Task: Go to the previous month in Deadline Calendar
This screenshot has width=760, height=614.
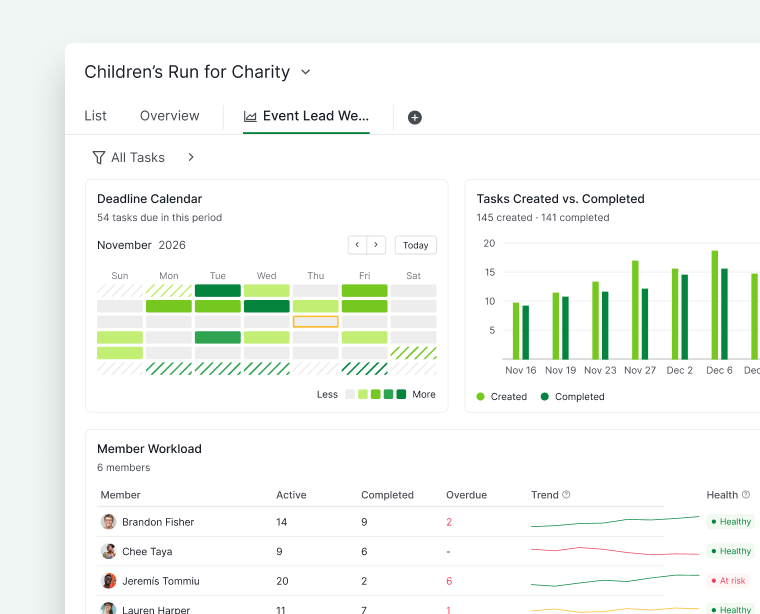Action: [x=357, y=245]
